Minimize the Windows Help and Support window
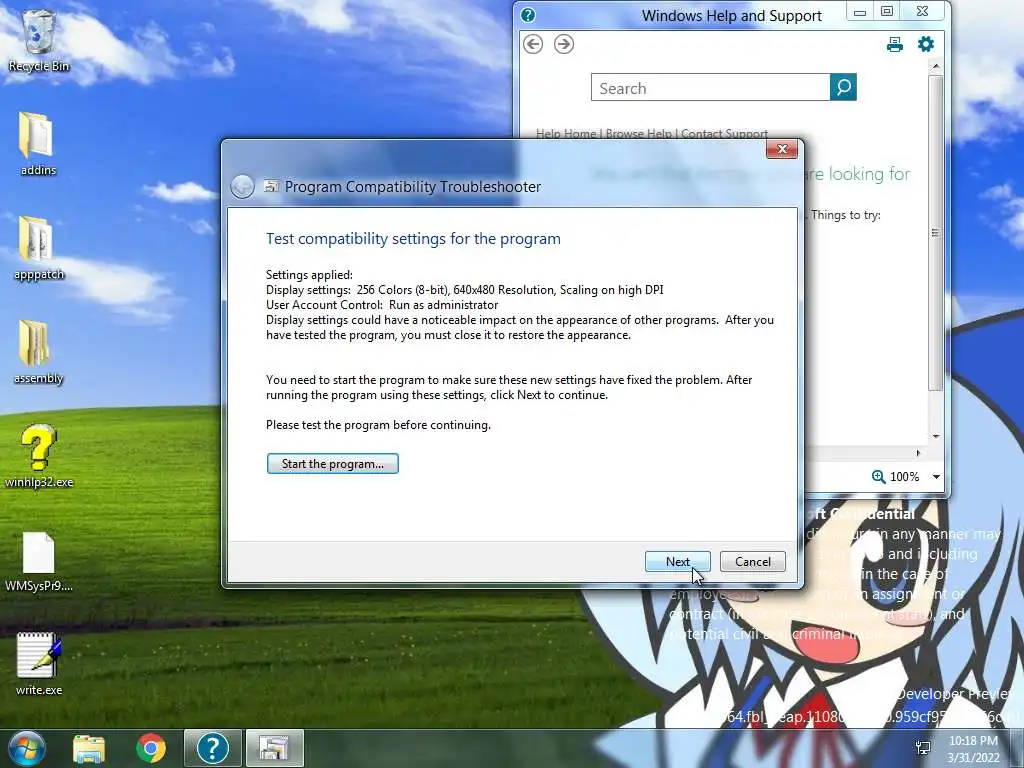 (x=860, y=12)
